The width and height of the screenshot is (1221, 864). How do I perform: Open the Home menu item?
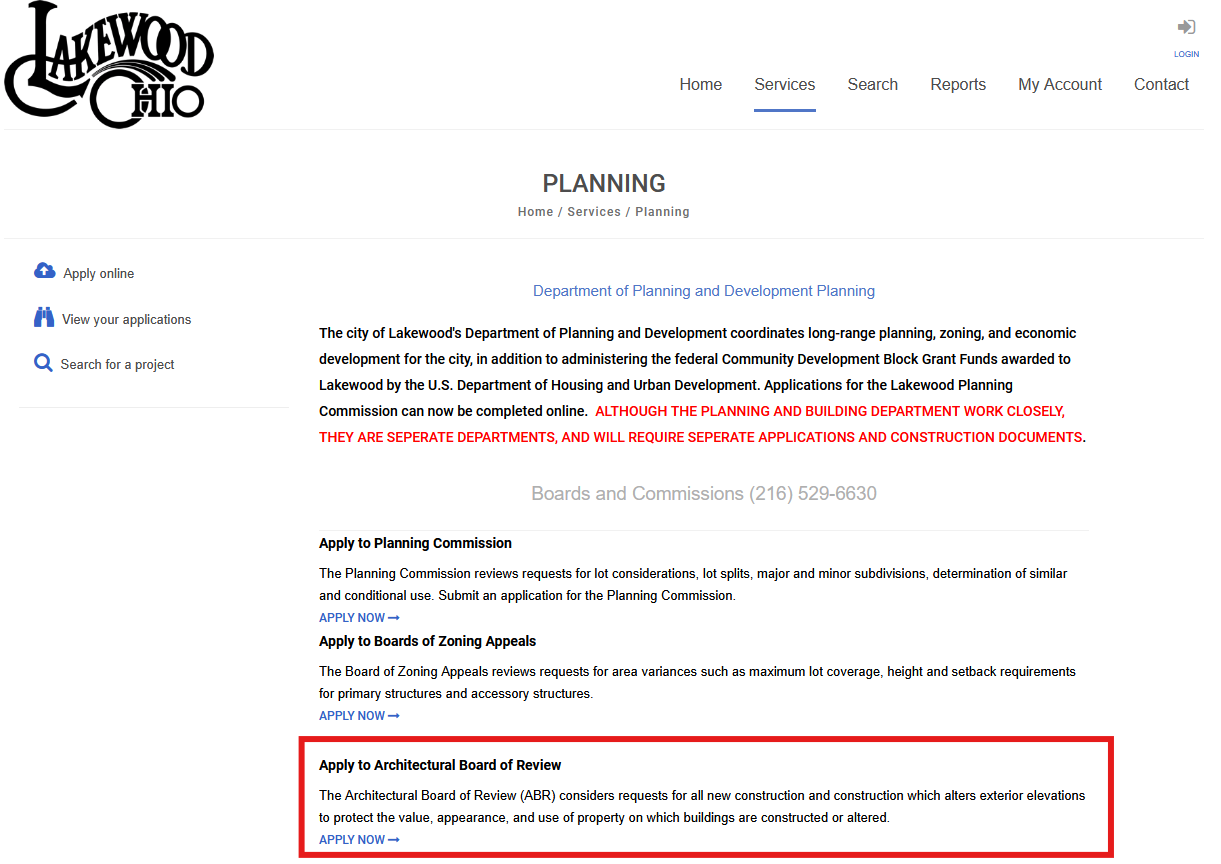(701, 85)
